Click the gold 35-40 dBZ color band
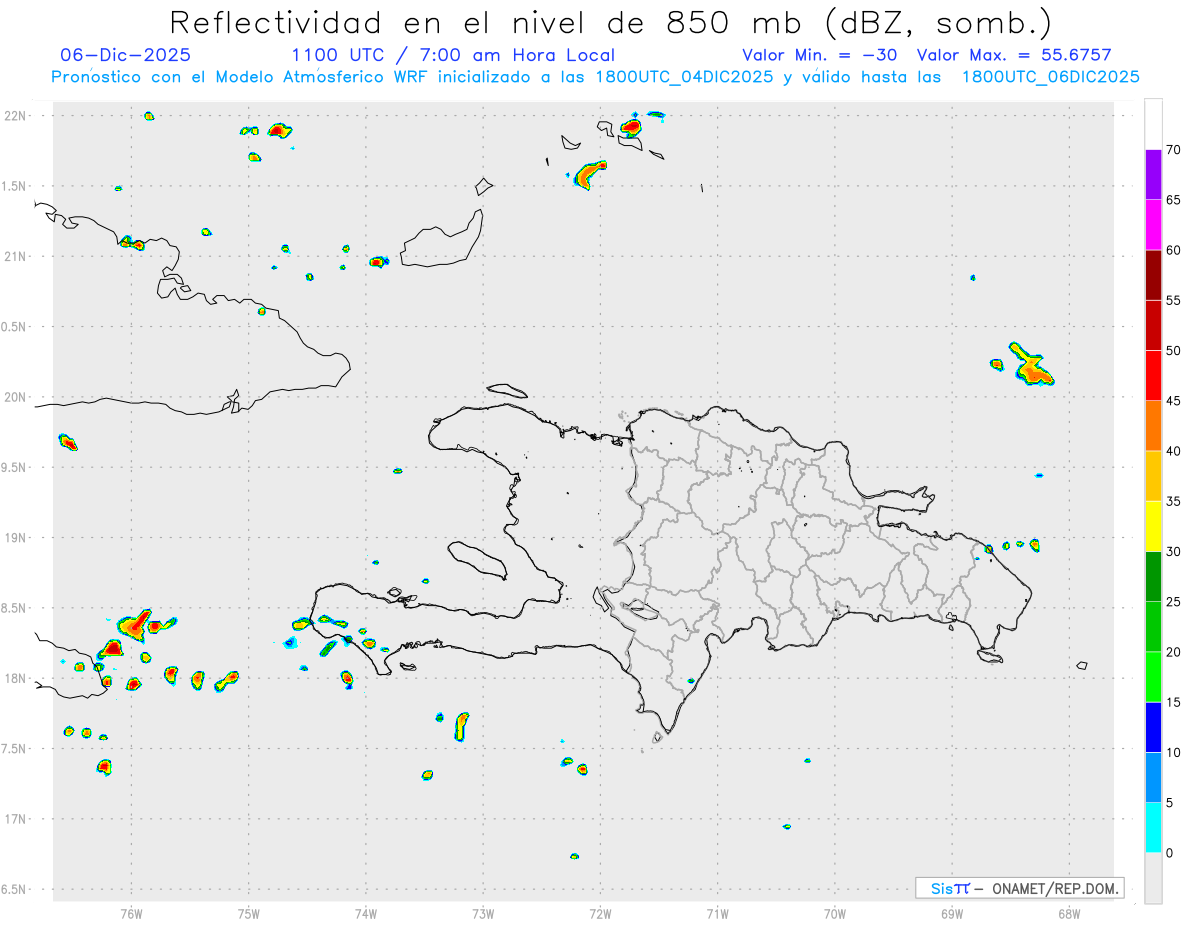 coord(1153,476)
